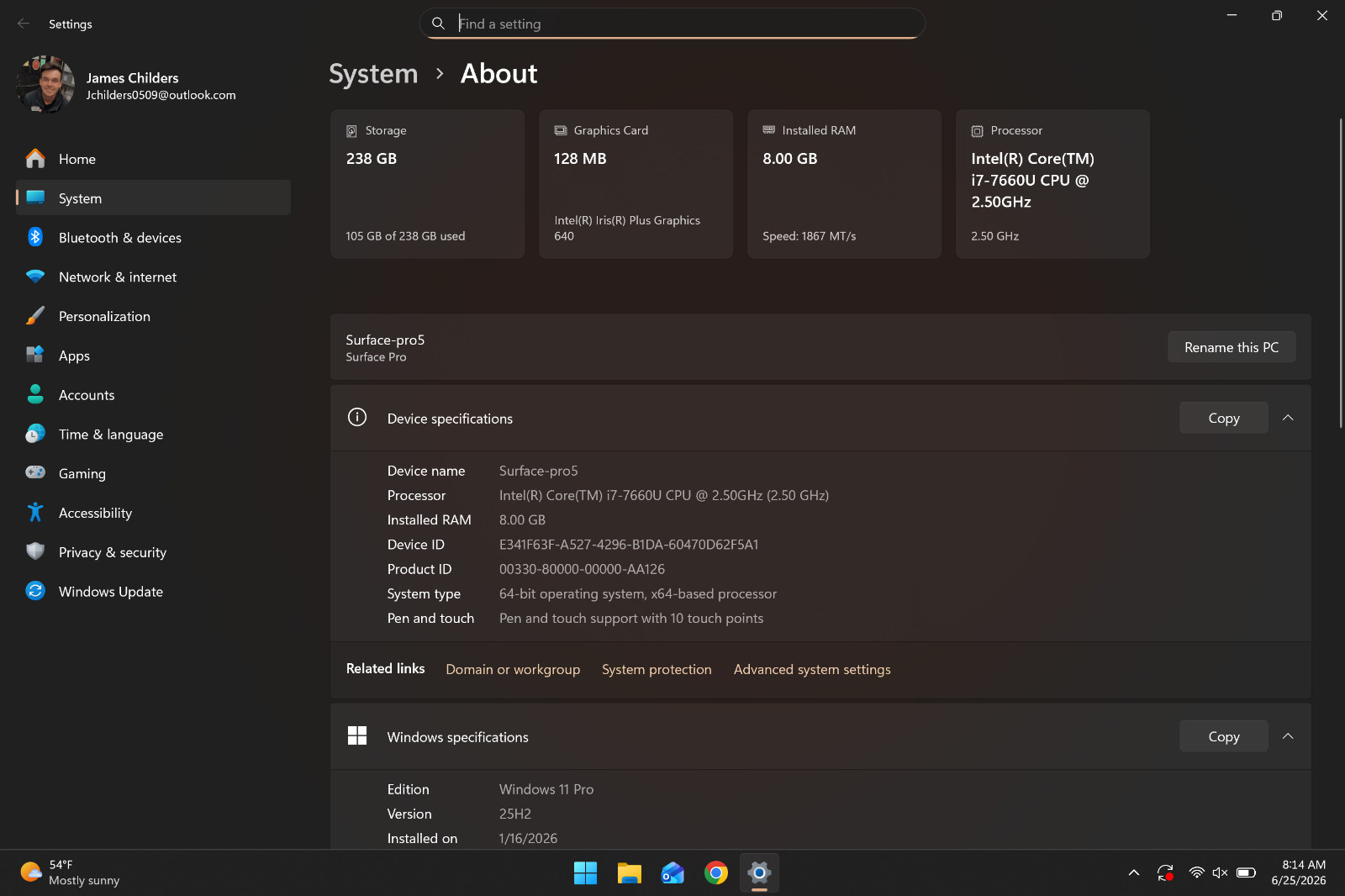The image size is (1345, 896).
Task: Copy the Windows specifications
Action: pos(1224,736)
